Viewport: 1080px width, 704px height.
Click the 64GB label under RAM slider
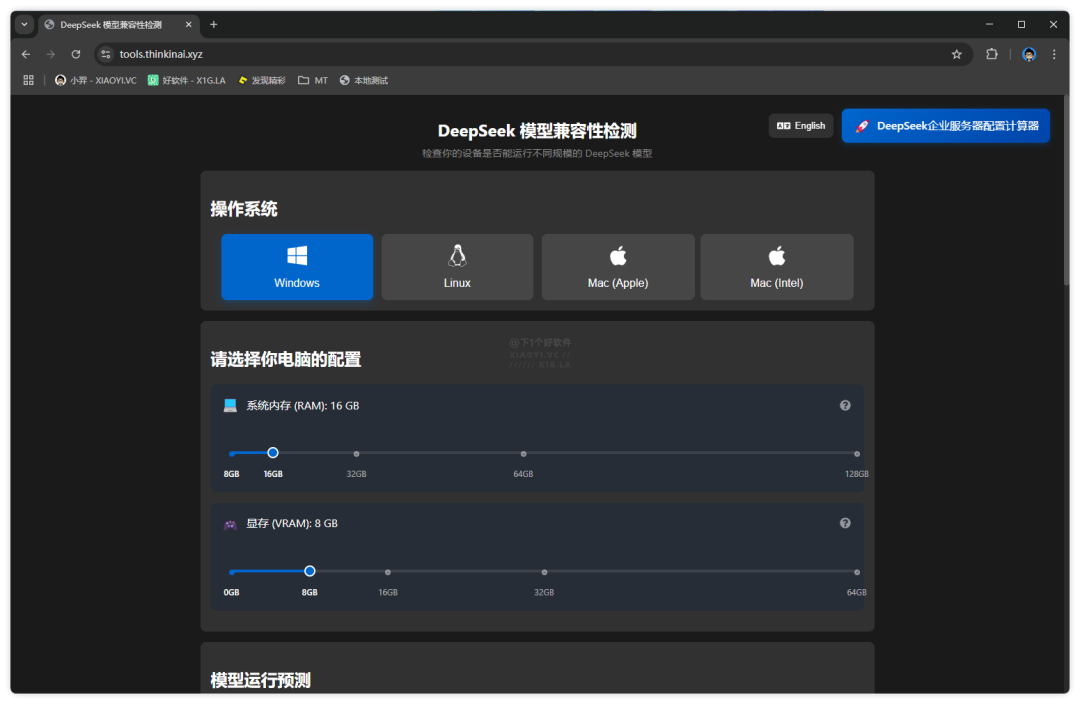(x=523, y=474)
